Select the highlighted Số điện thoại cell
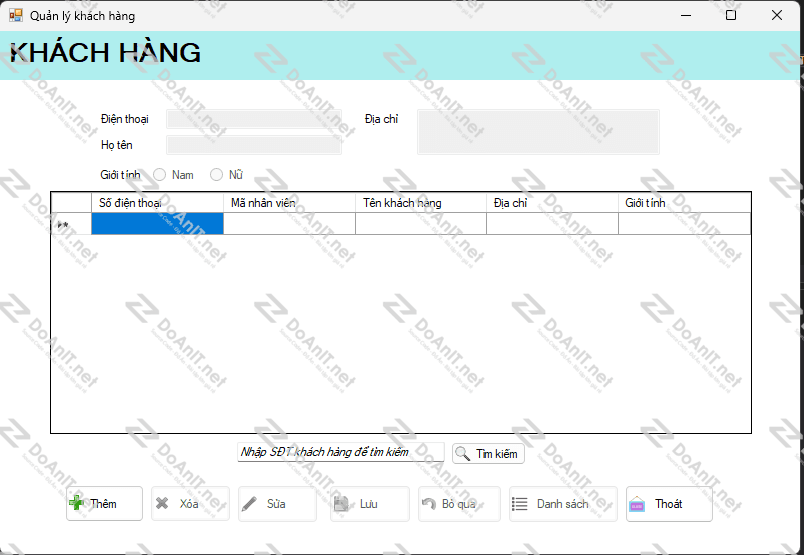Image resolution: width=804 pixels, height=555 pixels. (x=157, y=224)
